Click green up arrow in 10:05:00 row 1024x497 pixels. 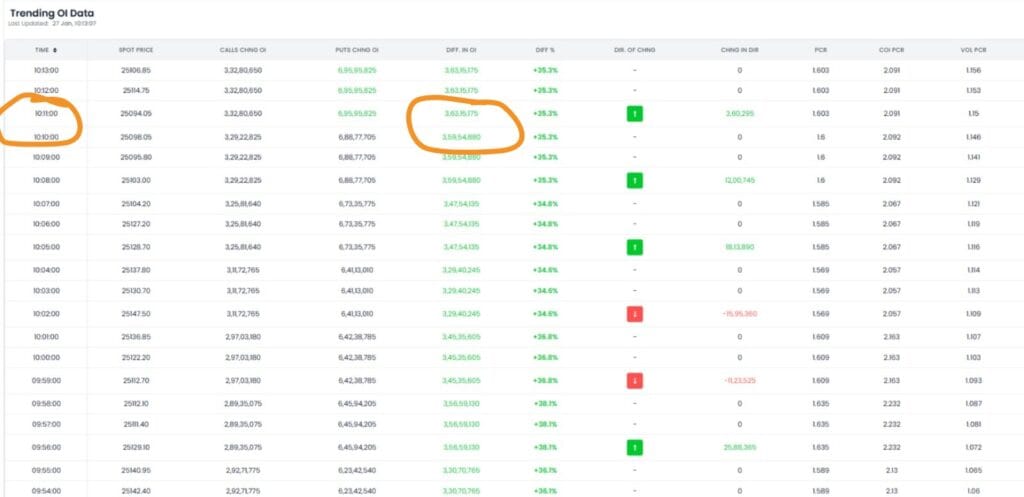click(x=634, y=246)
